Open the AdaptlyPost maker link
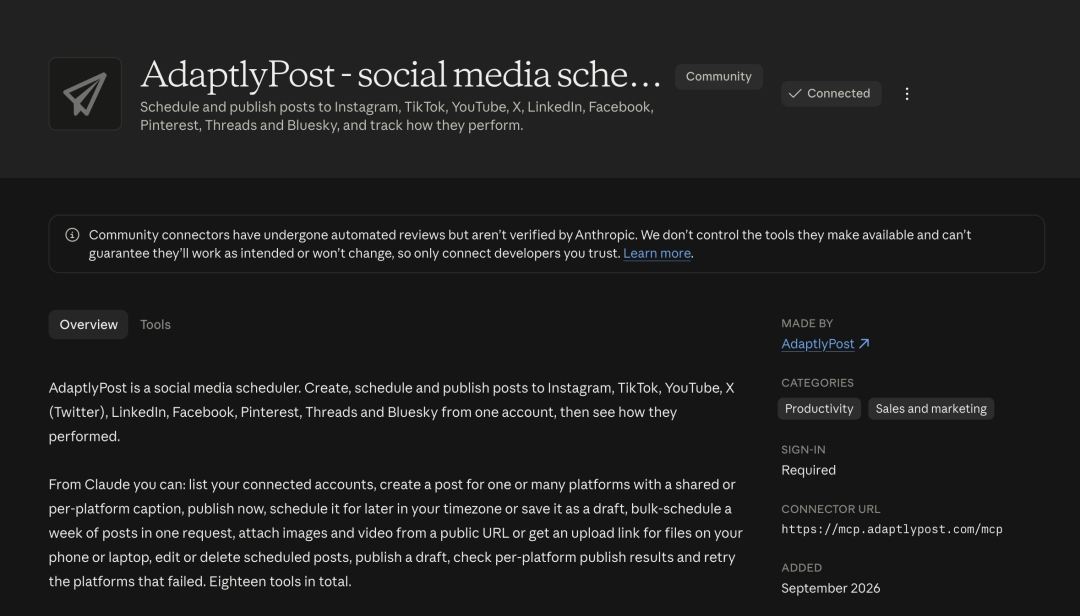The image size is (1080, 616). coord(818,344)
